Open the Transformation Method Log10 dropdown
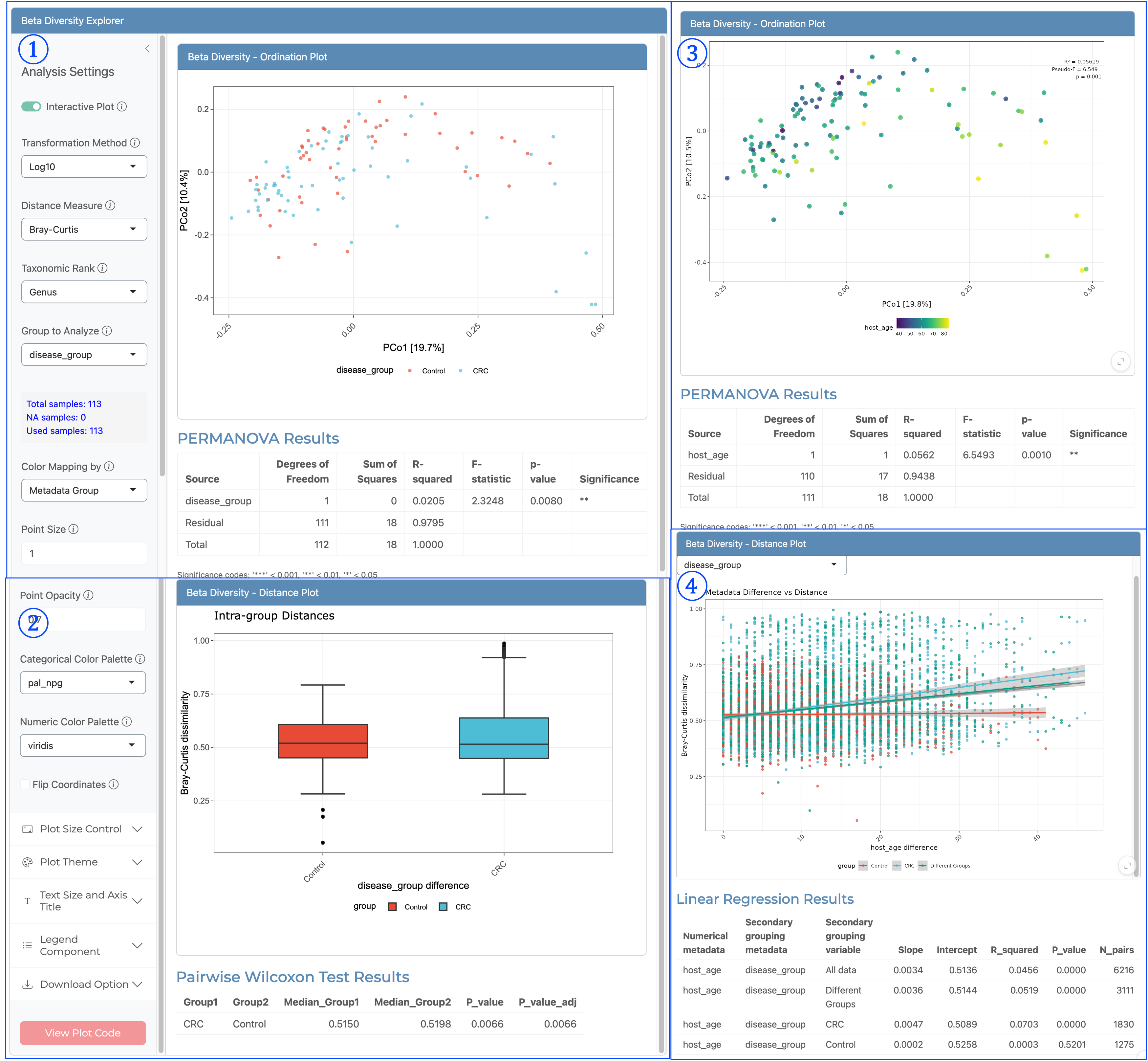The width and height of the screenshot is (1148, 1061). (x=84, y=167)
